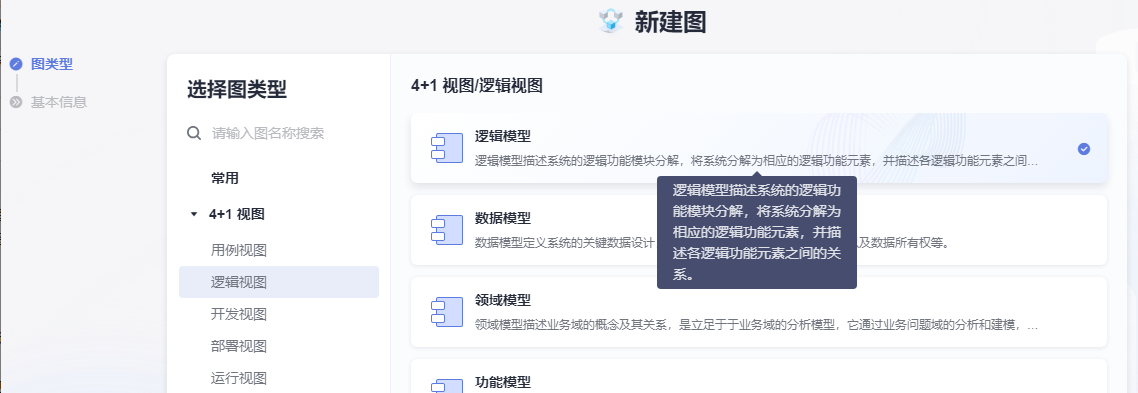Screen dimensions: 1138x393
Task: Click the 4+1 视图/逻辑视图 breadcrumb heading
Action: (x=477, y=86)
